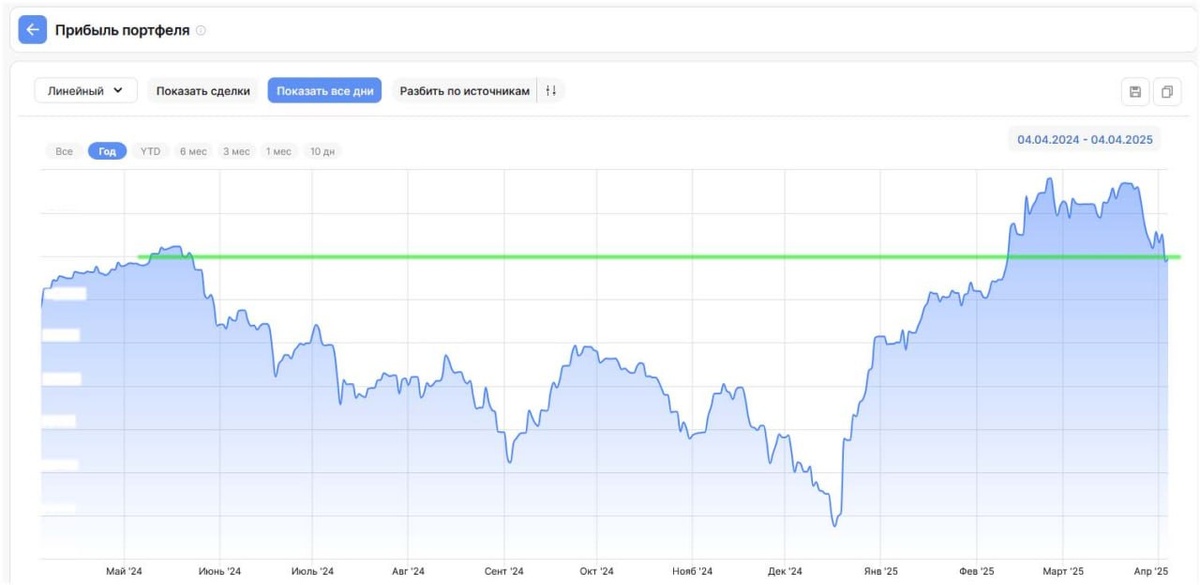Image resolution: width=1200 pixels, height=585 pixels.
Task: Click the Июль '24 axis label
Action: click(312, 571)
